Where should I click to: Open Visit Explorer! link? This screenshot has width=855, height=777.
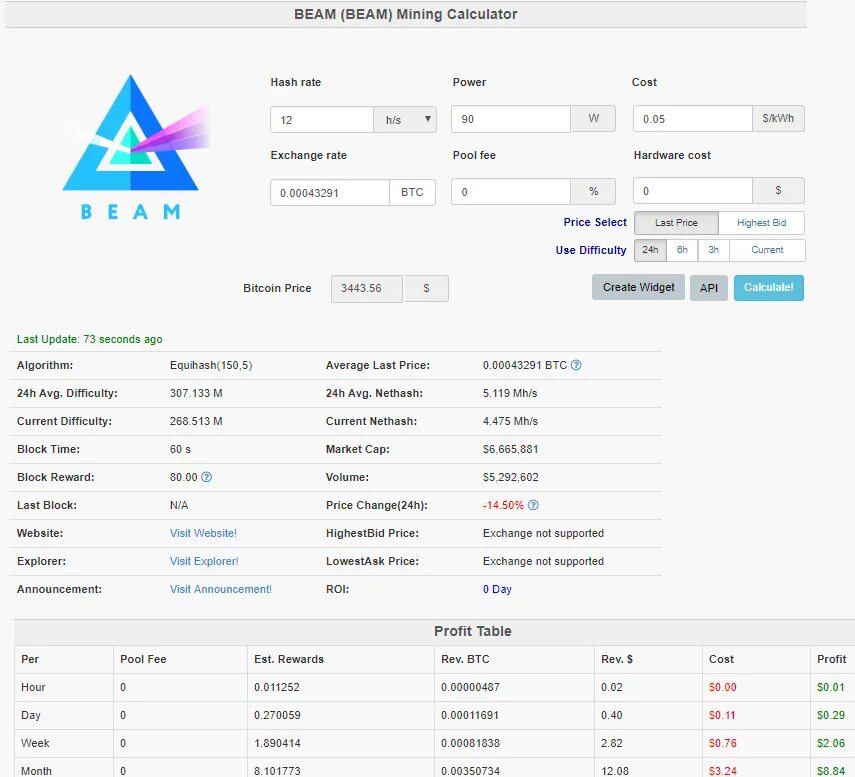(204, 561)
